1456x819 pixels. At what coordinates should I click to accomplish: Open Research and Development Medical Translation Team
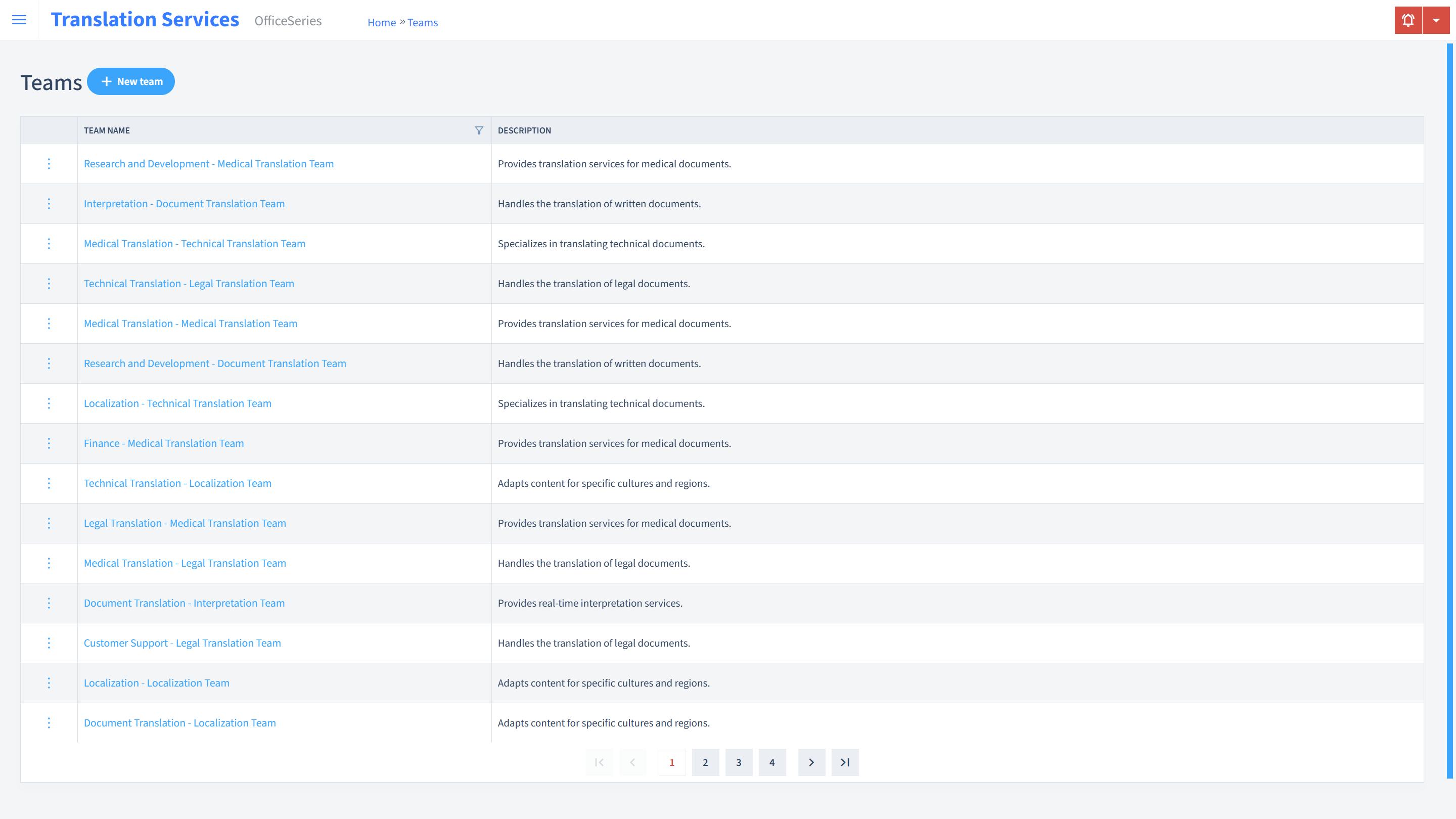click(x=209, y=163)
